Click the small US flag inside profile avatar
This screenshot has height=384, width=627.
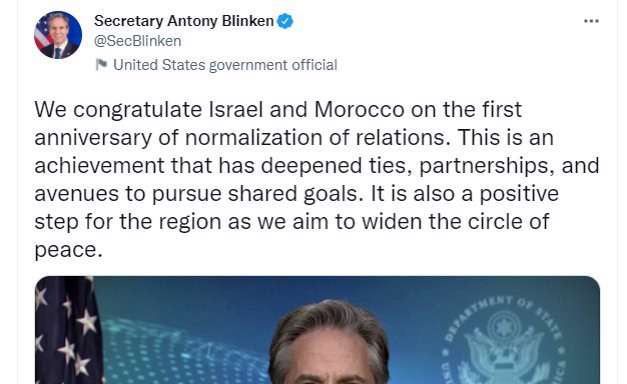[42, 32]
